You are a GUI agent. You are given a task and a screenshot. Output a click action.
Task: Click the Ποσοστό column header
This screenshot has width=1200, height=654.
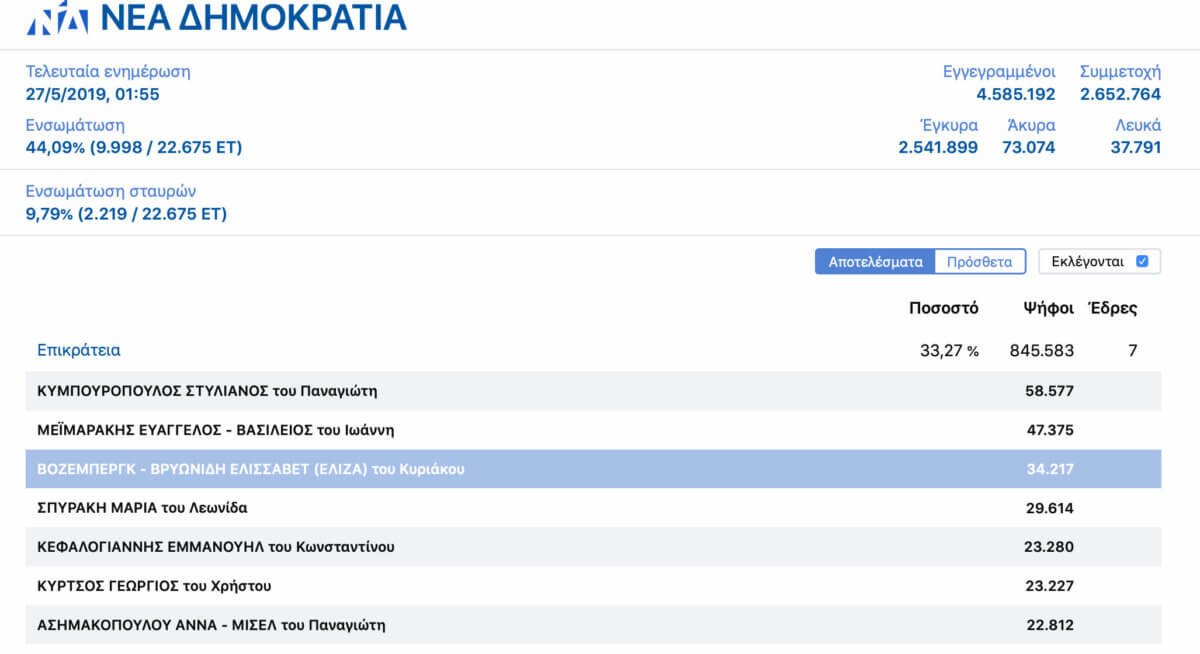click(943, 308)
